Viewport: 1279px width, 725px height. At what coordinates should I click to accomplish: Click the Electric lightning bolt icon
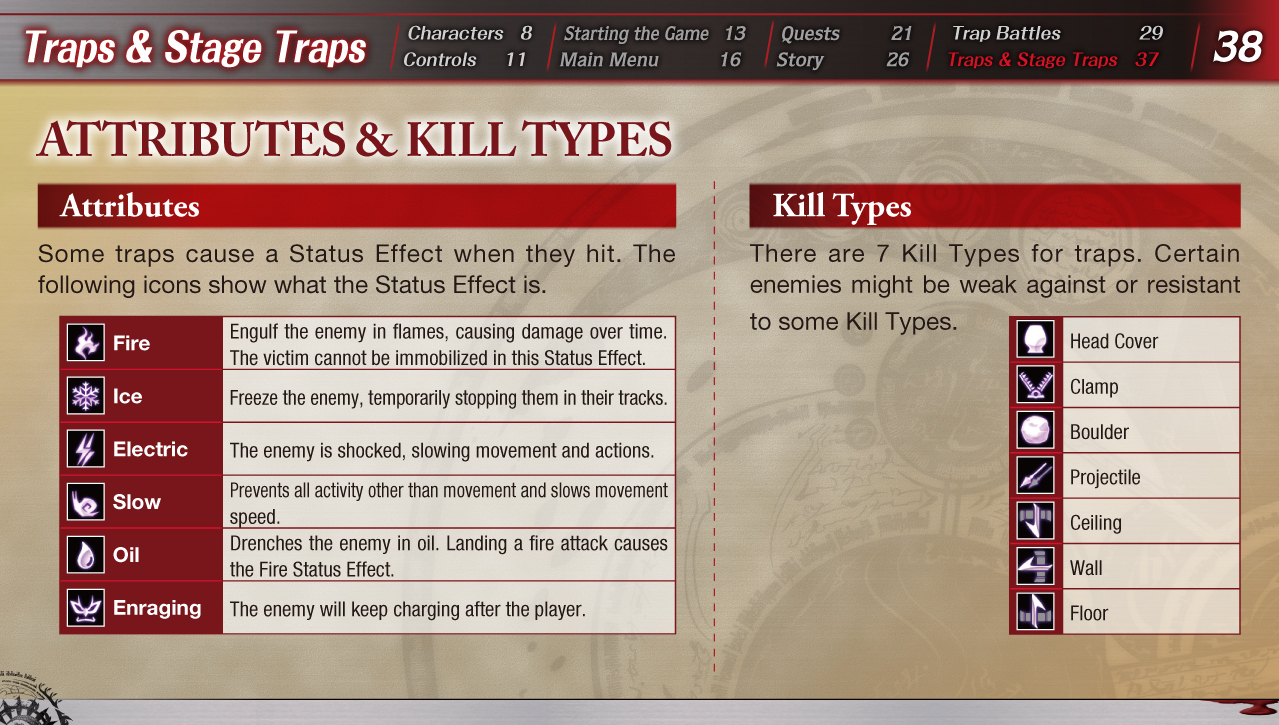coord(85,449)
